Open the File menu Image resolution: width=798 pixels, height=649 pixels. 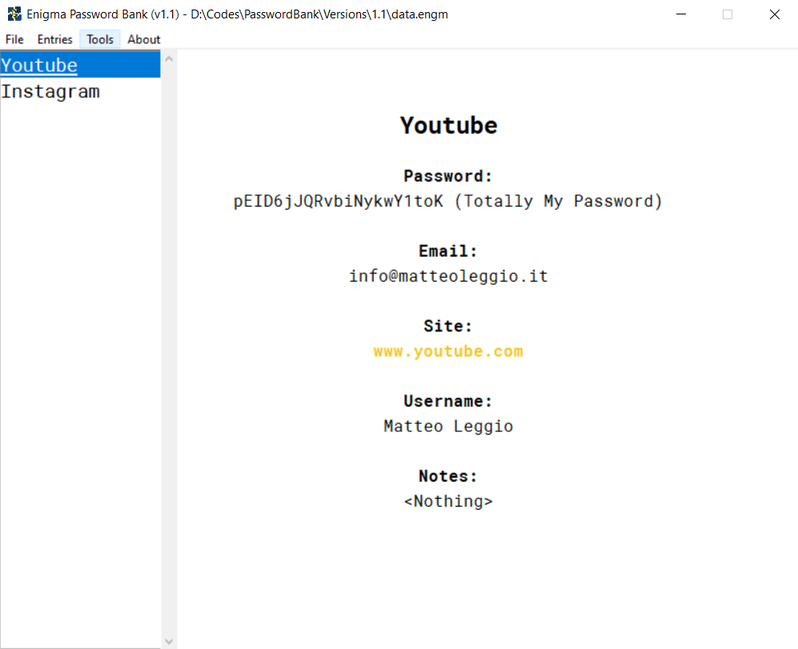coord(14,39)
